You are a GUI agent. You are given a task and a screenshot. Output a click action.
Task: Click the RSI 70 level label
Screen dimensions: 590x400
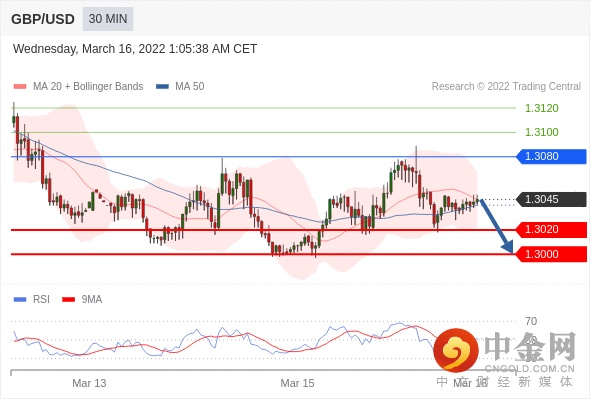pyautogui.click(x=531, y=321)
